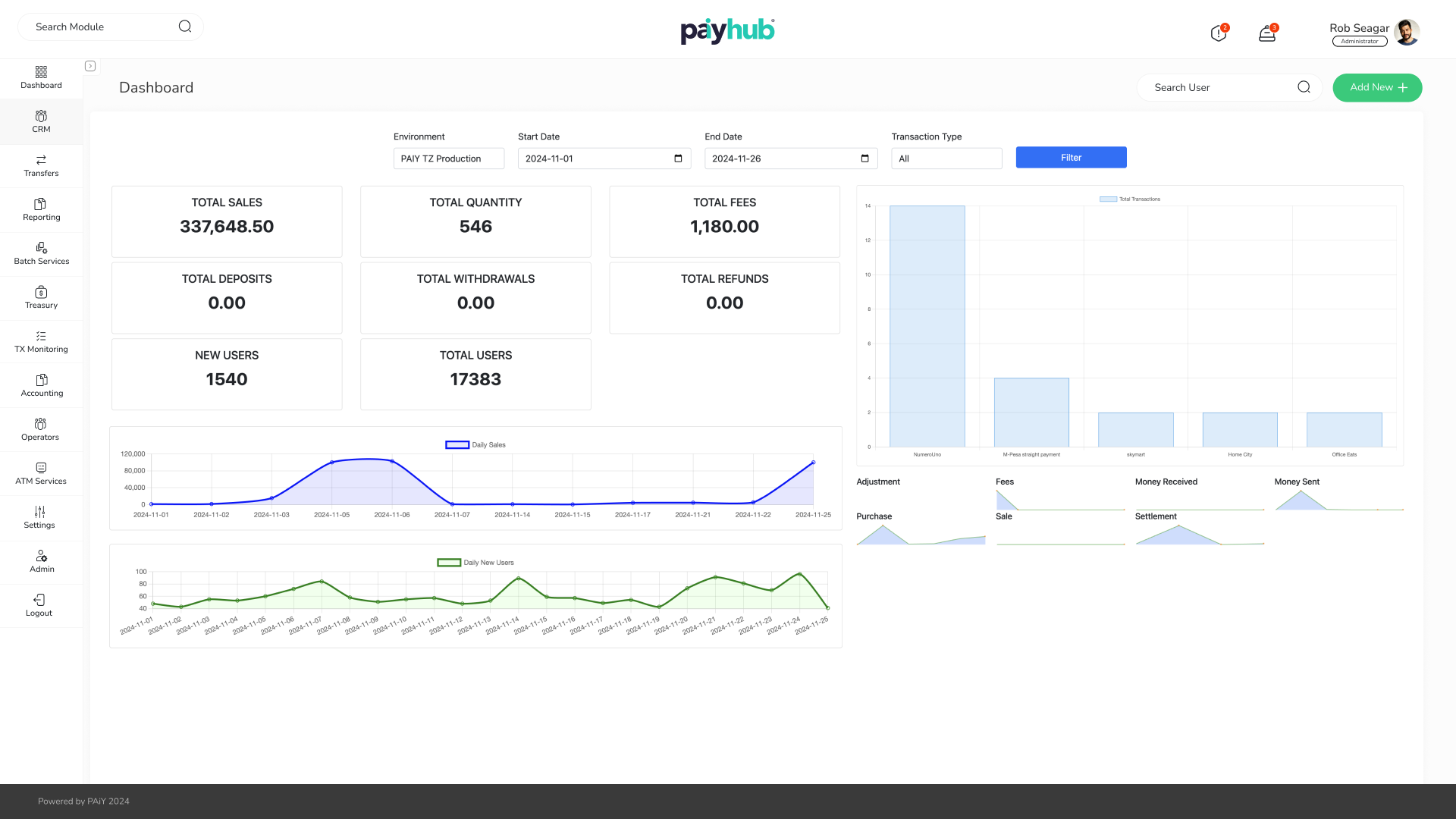
Task: Open the Environment dropdown
Action: click(x=448, y=158)
